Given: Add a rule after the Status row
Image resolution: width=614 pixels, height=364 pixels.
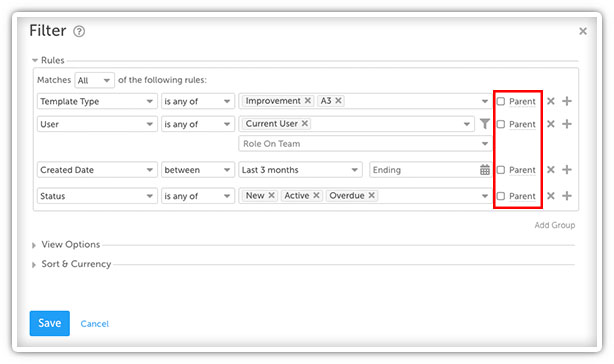Looking at the screenshot, I should pyautogui.click(x=567, y=196).
